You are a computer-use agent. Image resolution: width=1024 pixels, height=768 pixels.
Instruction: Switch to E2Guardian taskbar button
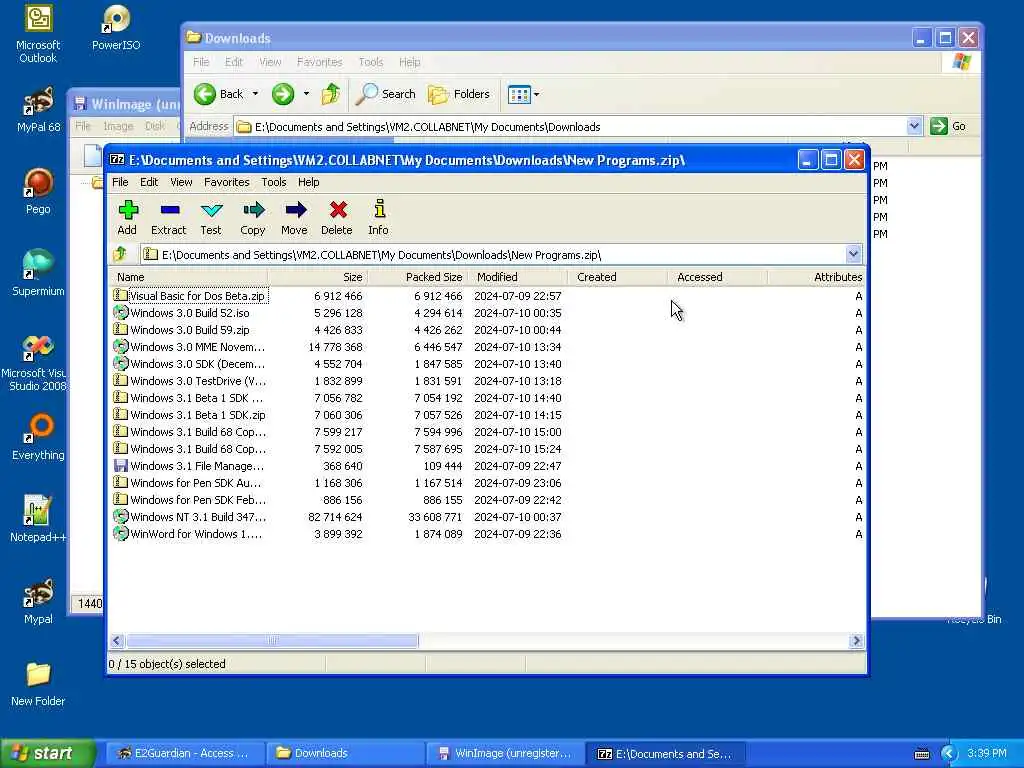pyautogui.click(x=184, y=753)
